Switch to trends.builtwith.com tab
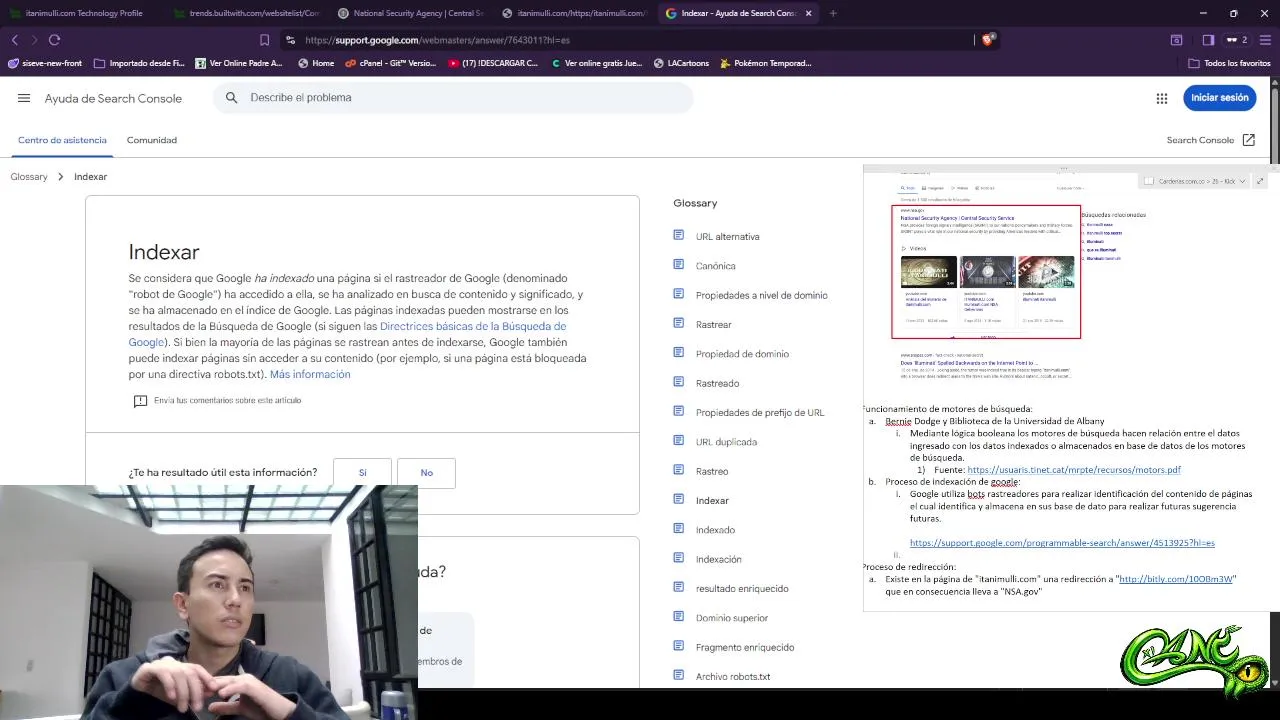The image size is (1280, 720). tap(246, 13)
